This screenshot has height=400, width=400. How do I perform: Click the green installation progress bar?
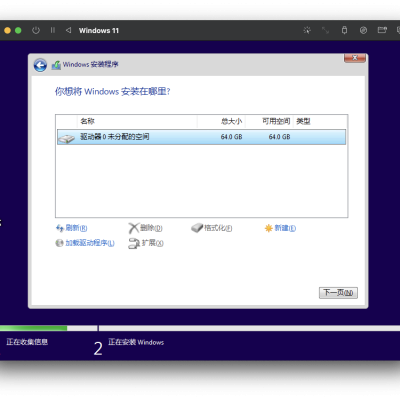coord(33,328)
